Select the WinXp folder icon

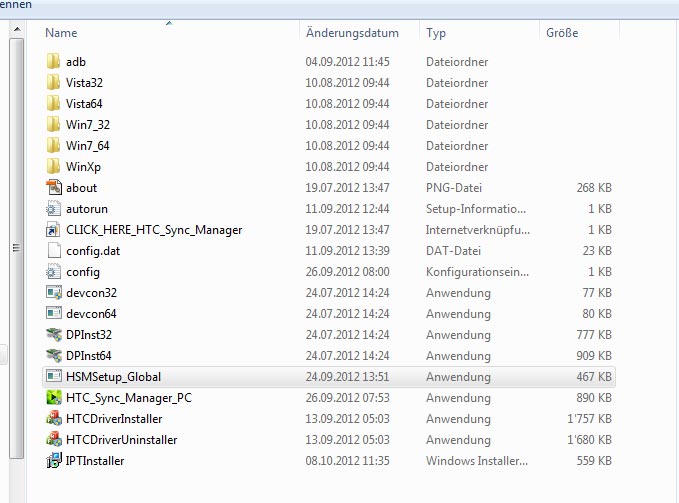pos(53,166)
